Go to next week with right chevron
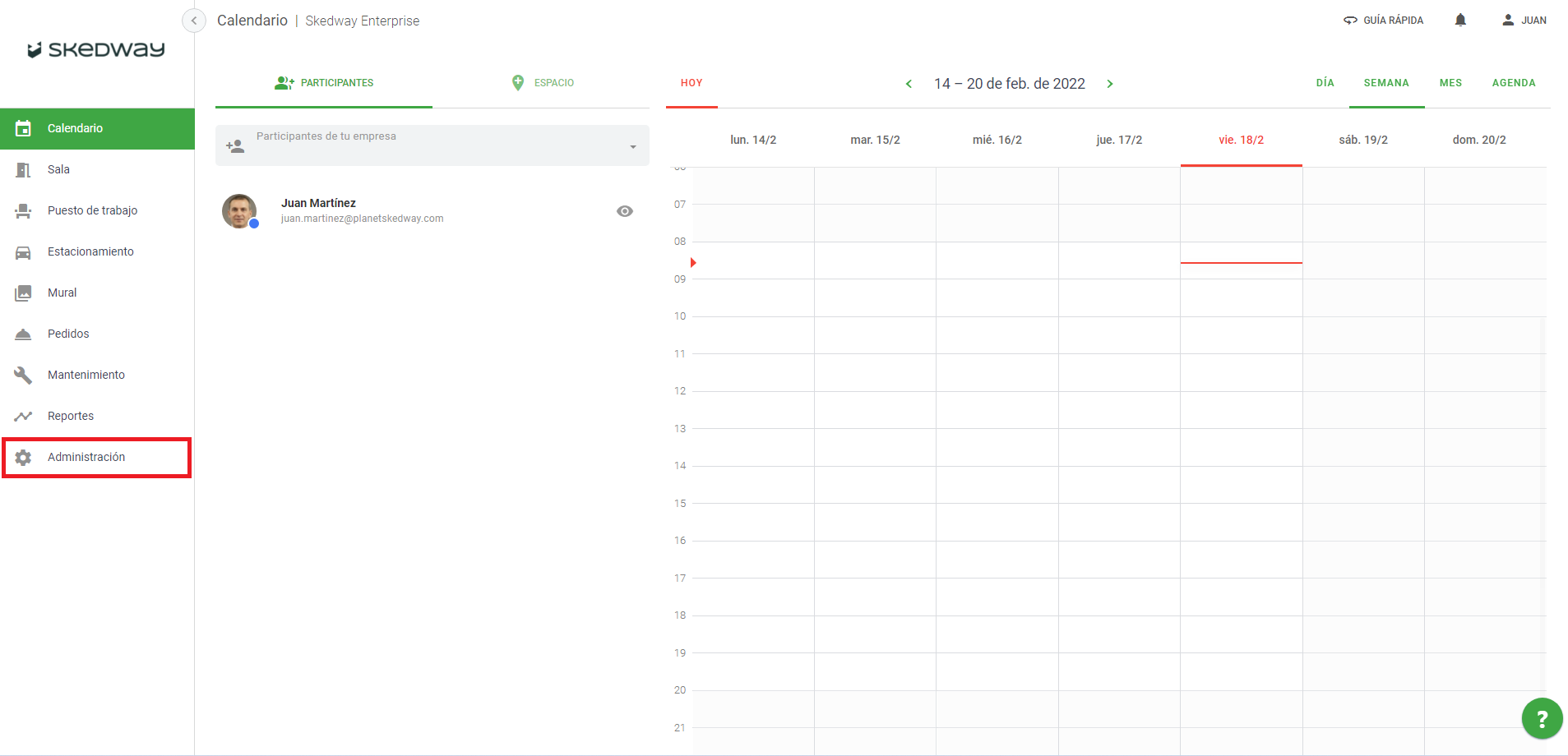Viewport: 1568px width, 756px height. point(1110,84)
